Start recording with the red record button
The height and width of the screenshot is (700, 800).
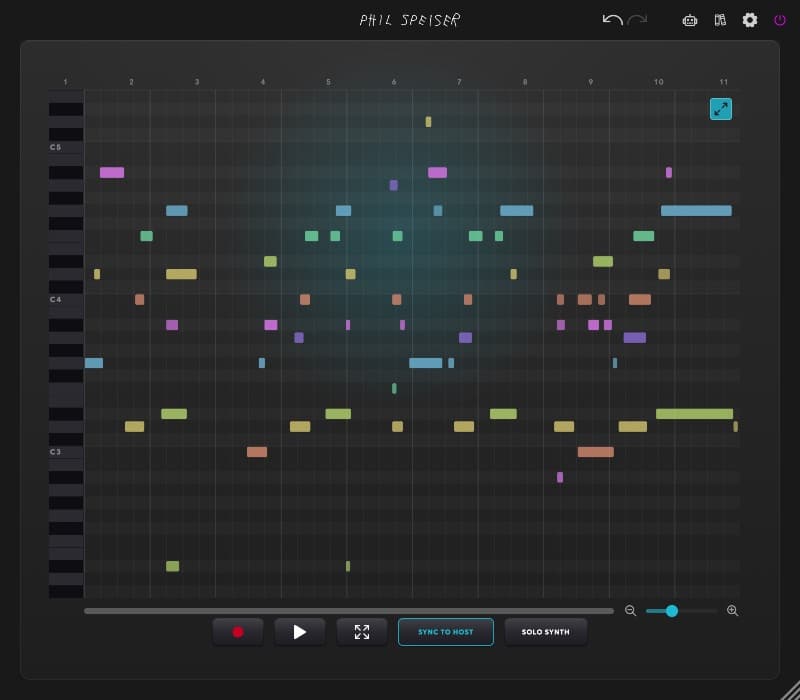(x=238, y=632)
